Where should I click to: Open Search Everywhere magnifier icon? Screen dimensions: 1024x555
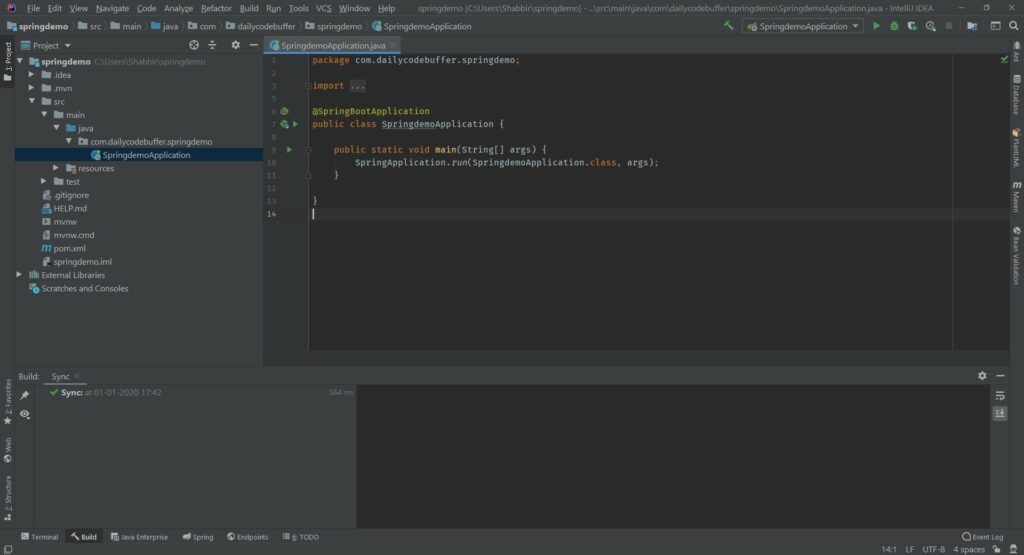pyautogui.click(x=1014, y=26)
